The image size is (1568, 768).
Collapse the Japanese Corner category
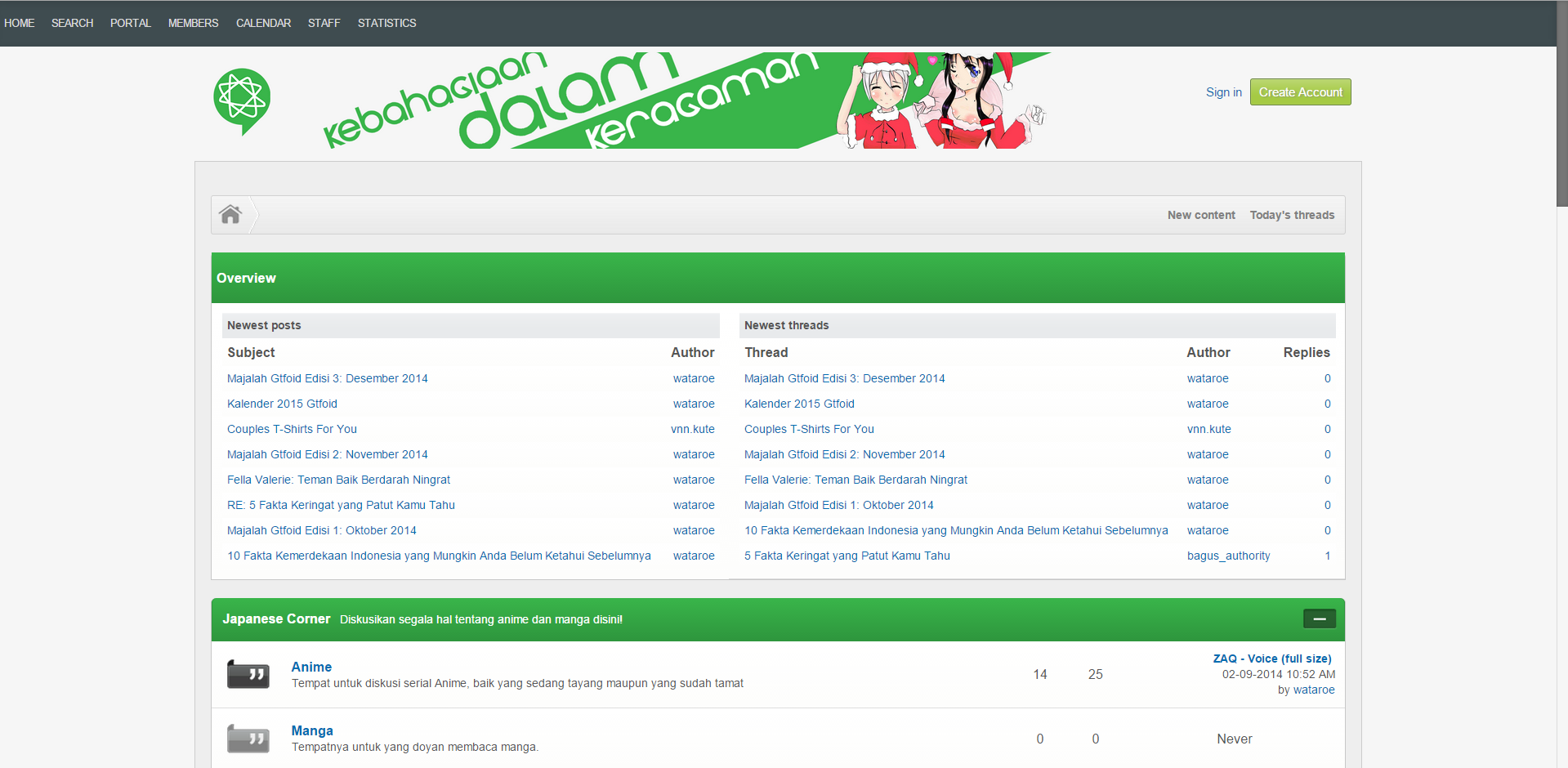point(1319,619)
